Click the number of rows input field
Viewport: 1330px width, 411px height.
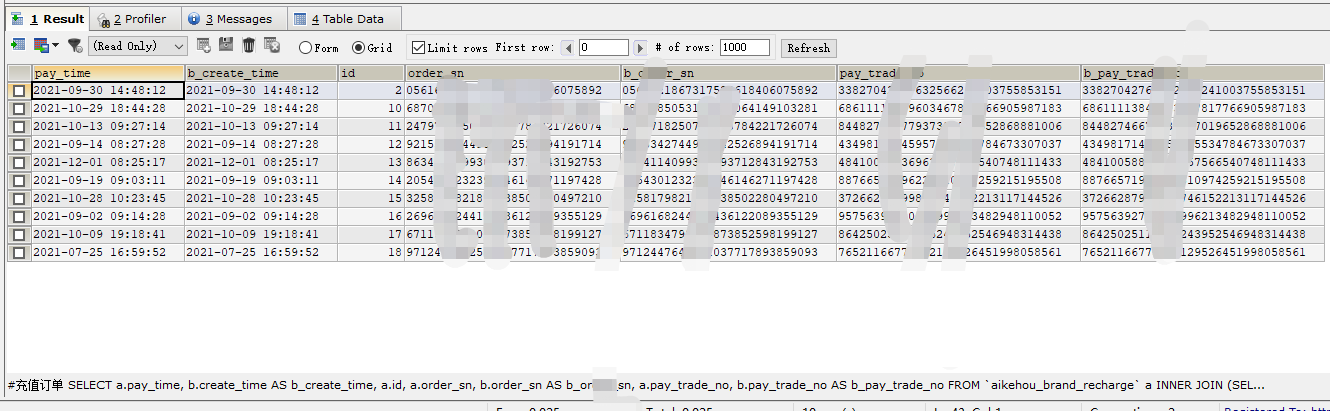click(x=744, y=47)
